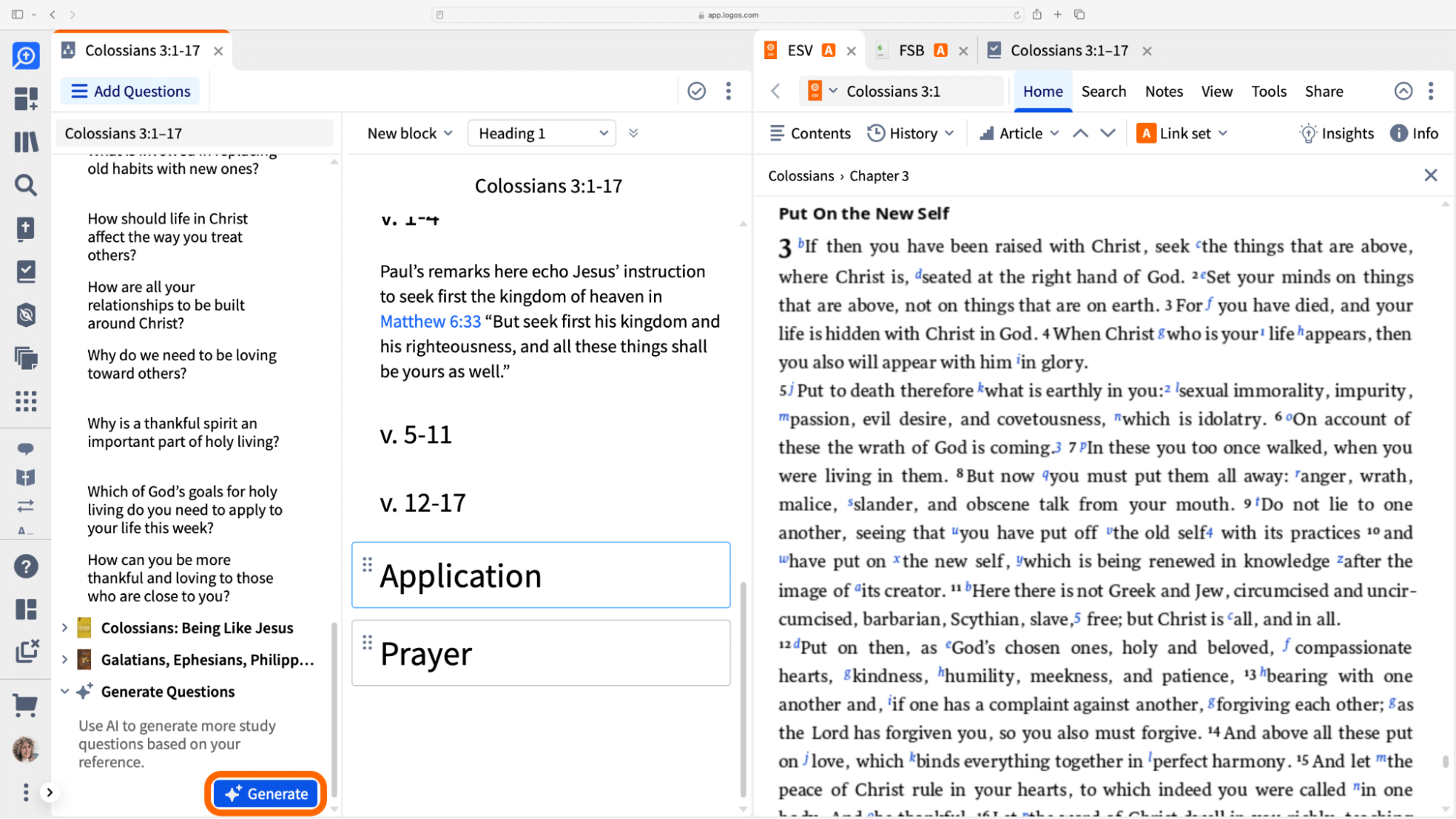Expand the sidebar with the bottom arrow button
This screenshot has height=819, width=1456.
pyautogui.click(x=50, y=792)
